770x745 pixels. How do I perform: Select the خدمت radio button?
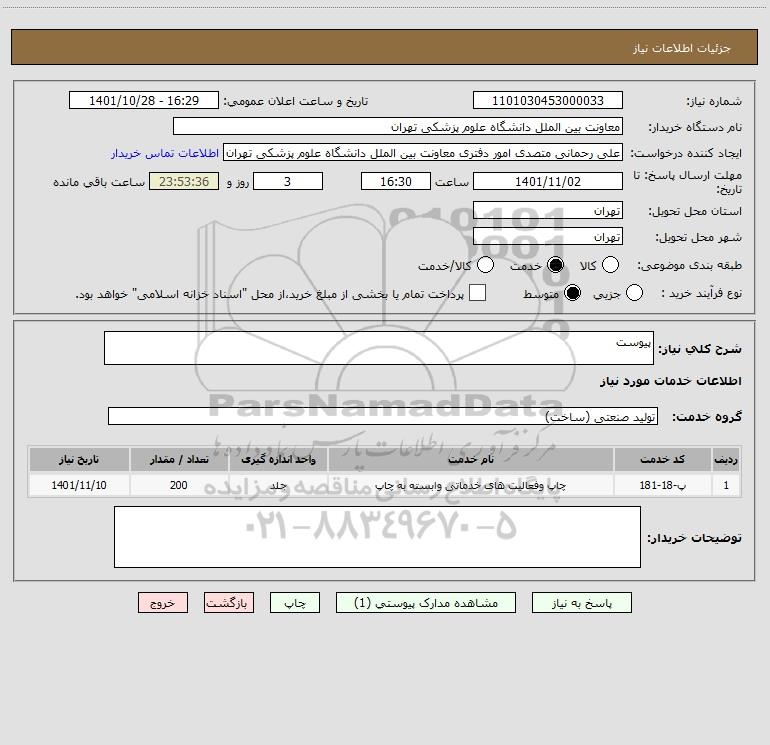[555, 265]
